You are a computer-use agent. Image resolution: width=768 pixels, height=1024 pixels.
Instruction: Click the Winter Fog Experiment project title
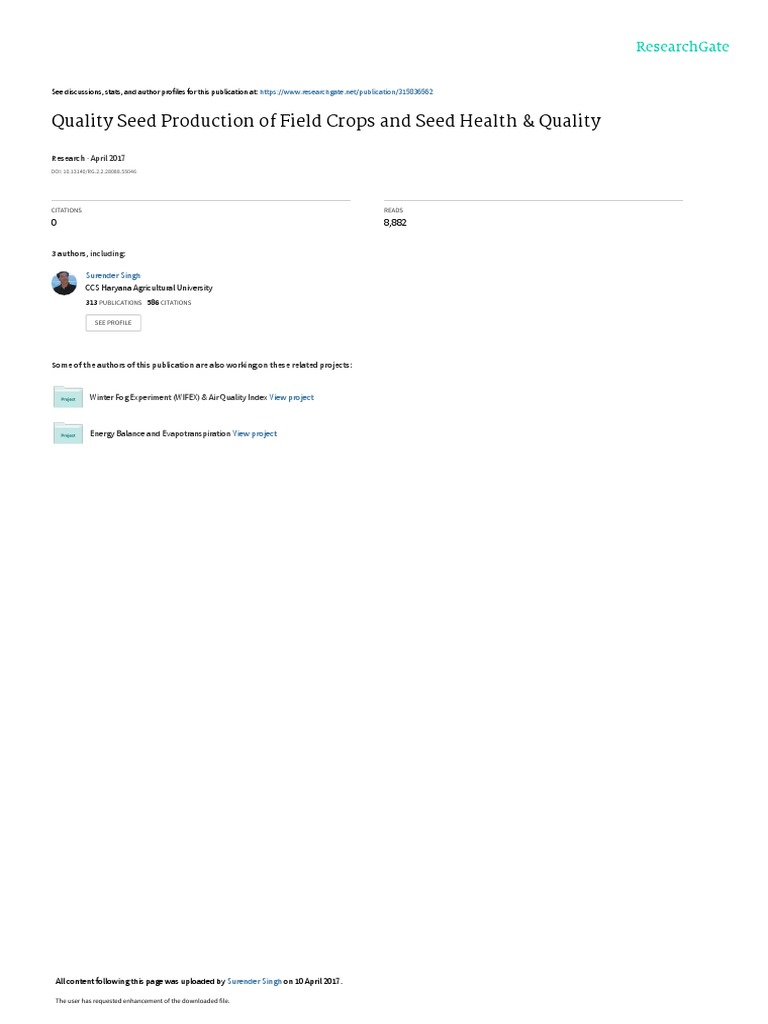pos(178,397)
